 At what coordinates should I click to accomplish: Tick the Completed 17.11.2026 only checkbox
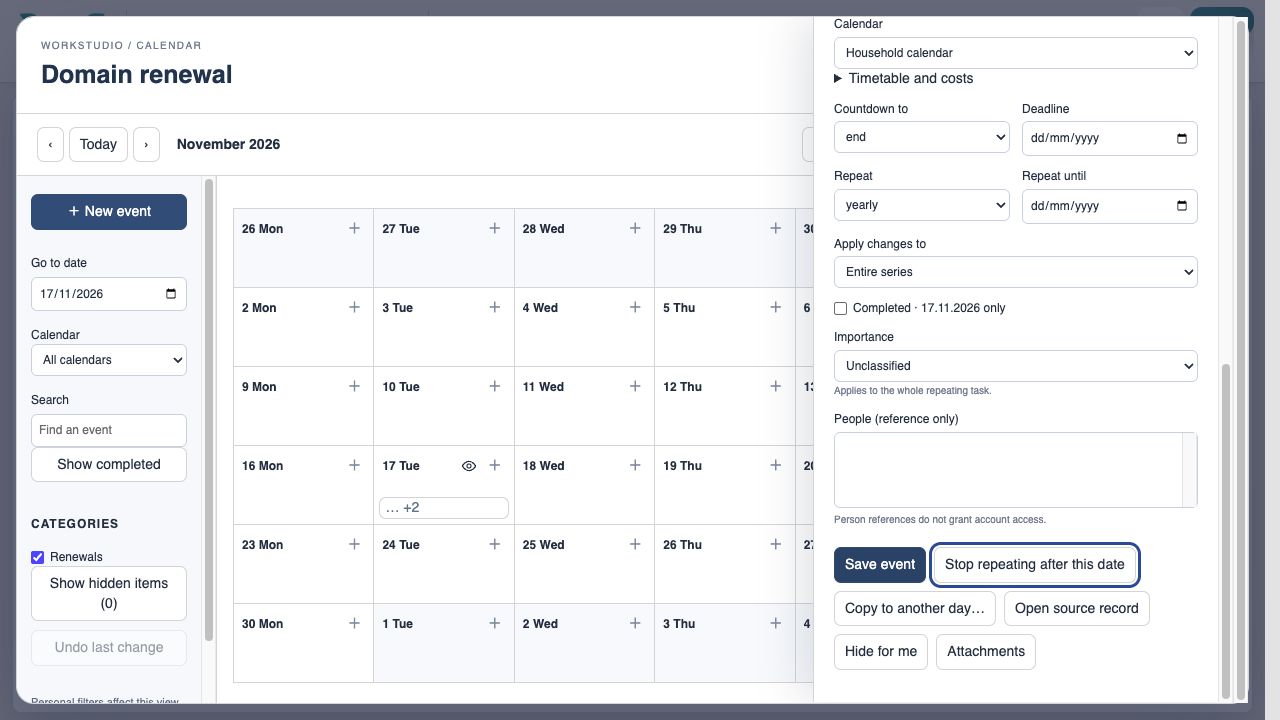(840, 308)
